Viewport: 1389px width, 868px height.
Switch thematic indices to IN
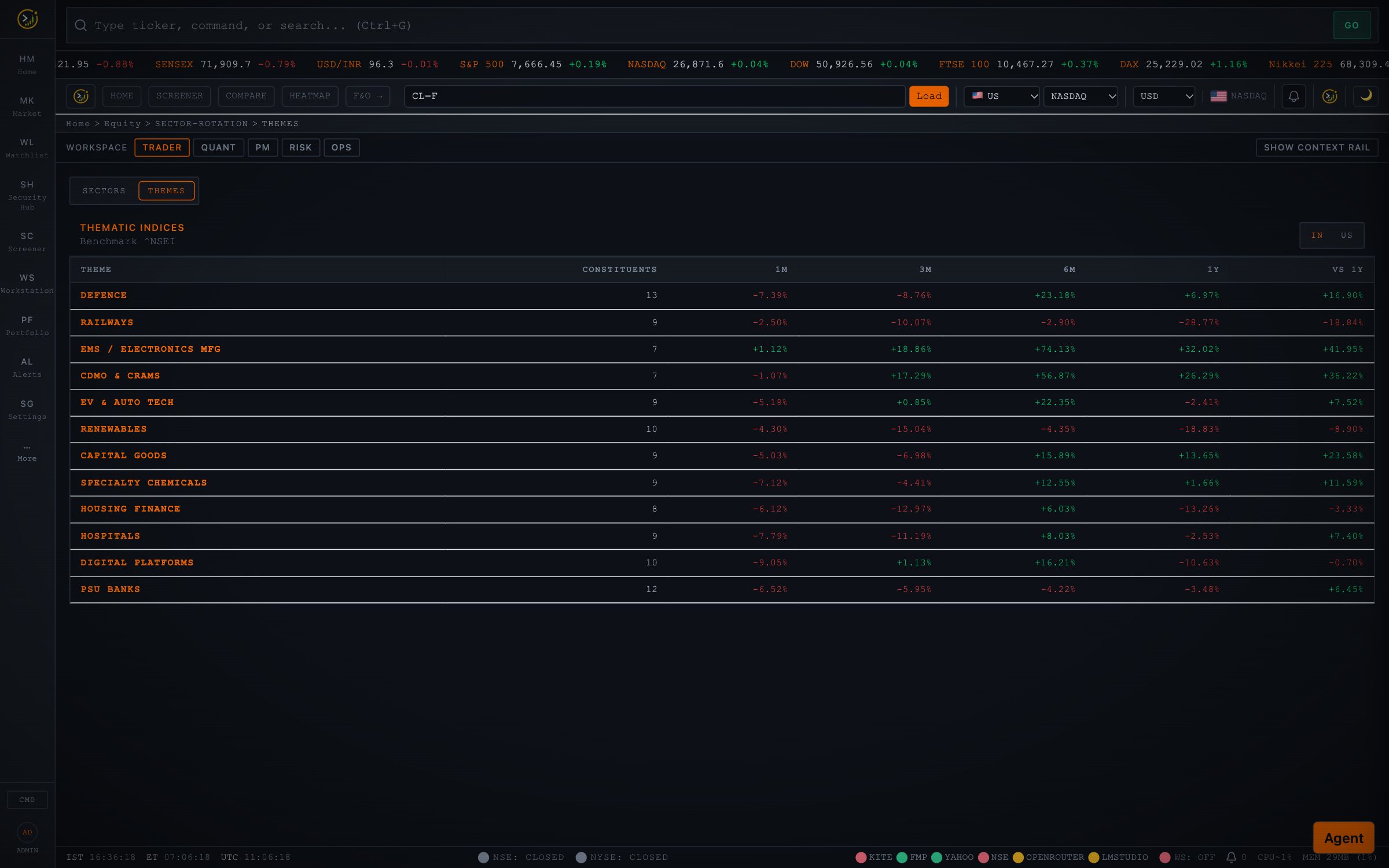[1317, 236]
